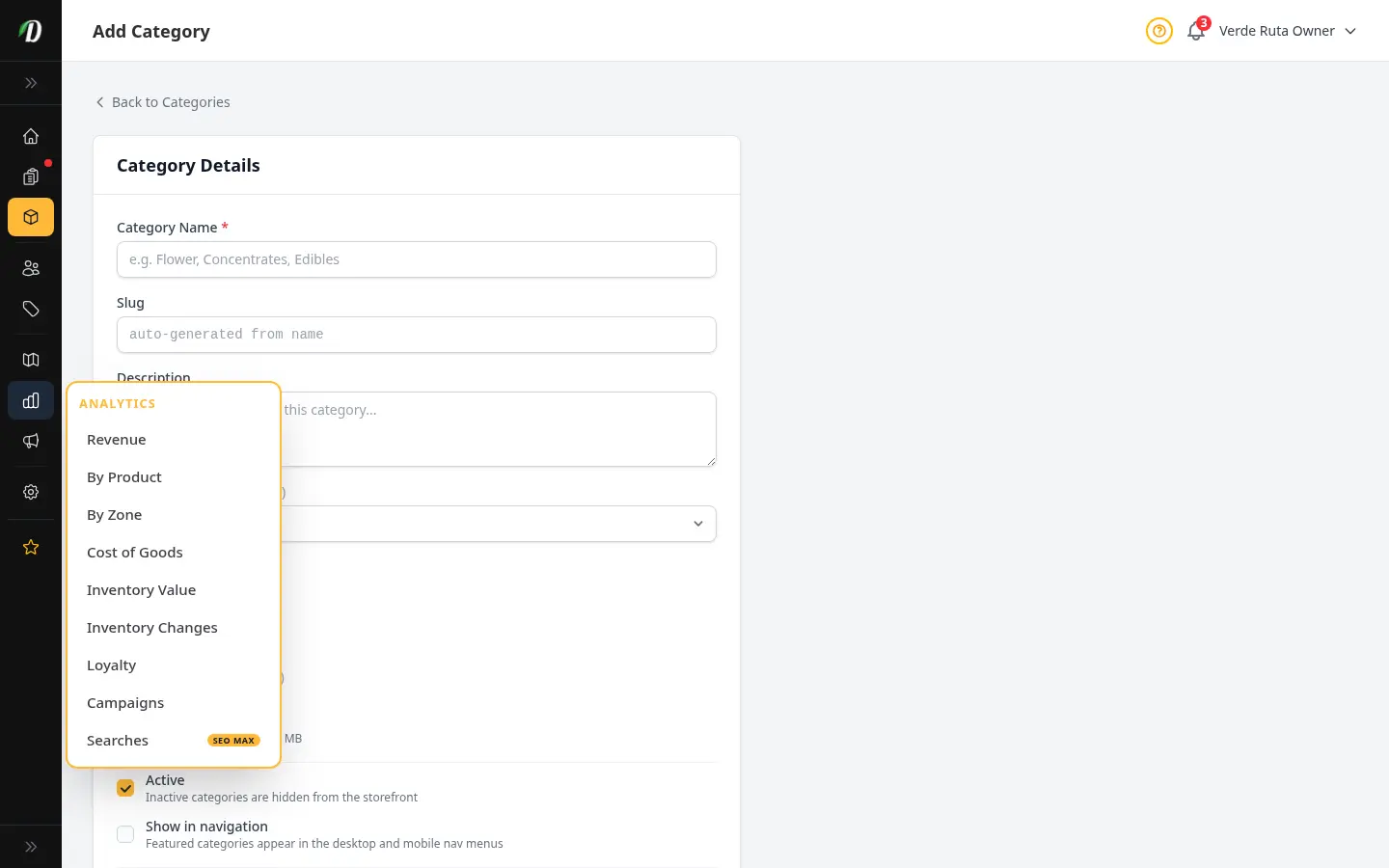Open Inventory Value report
1389x868 pixels.
(174, 590)
